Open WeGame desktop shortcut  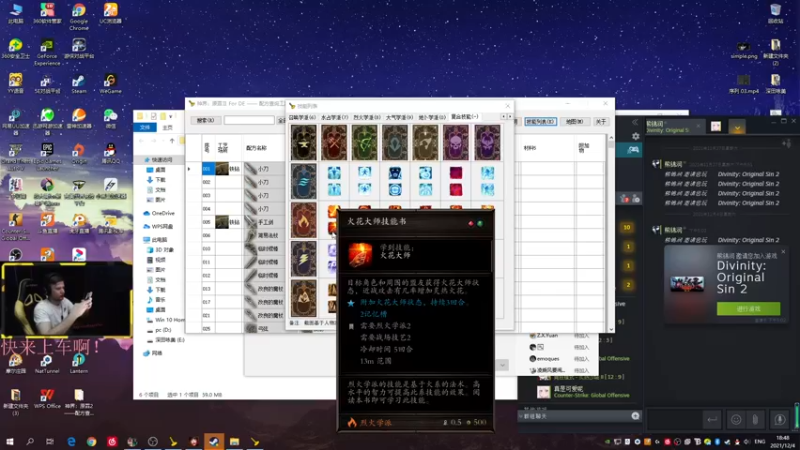coord(110,85)
